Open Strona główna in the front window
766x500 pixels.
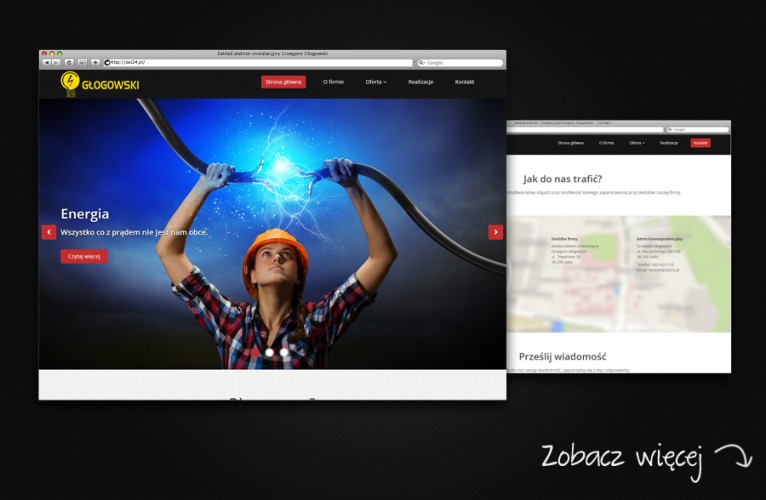tap(283, 82)
